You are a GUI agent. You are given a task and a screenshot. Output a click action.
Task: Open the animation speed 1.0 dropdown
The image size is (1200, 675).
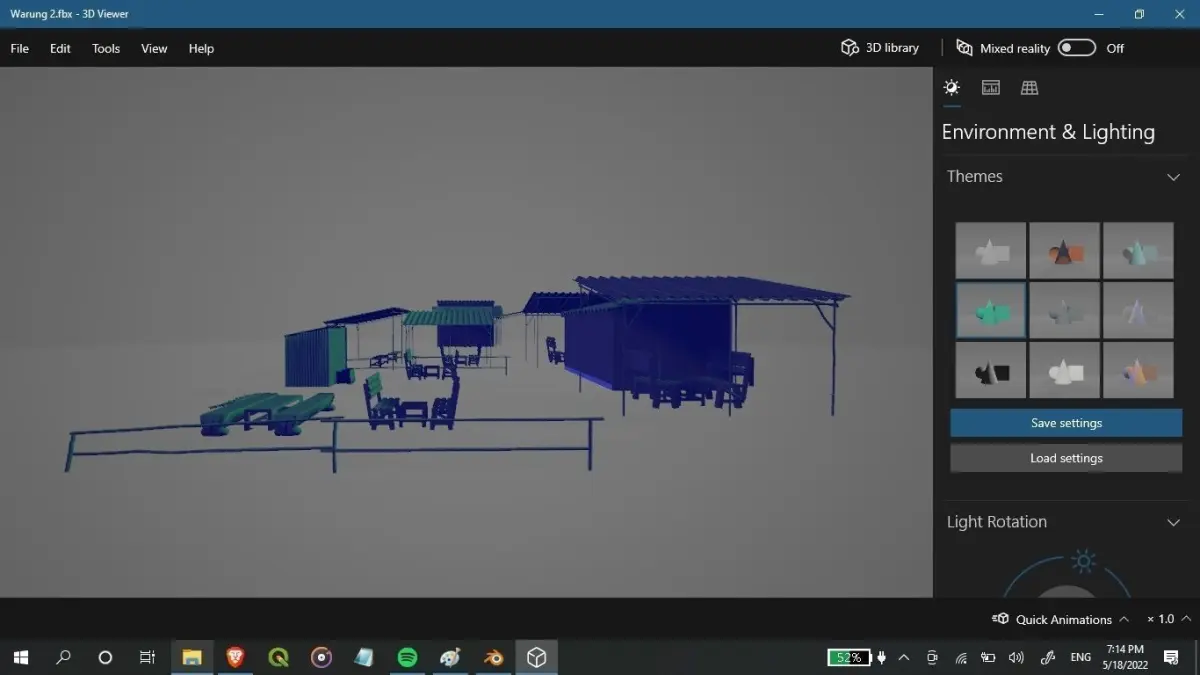(1169, 619)
